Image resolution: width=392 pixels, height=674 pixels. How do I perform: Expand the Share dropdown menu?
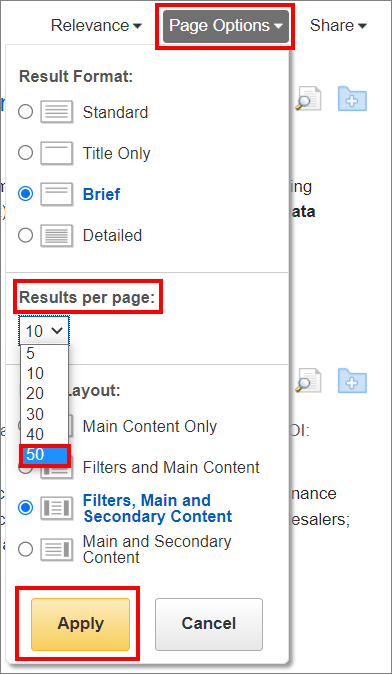[x=338, y=26]
